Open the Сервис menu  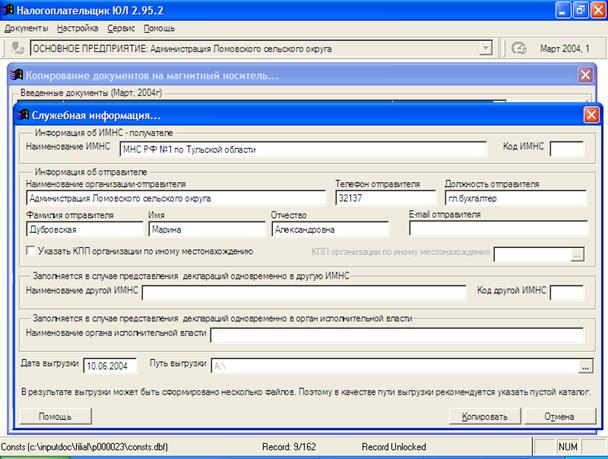pos(121,28)
